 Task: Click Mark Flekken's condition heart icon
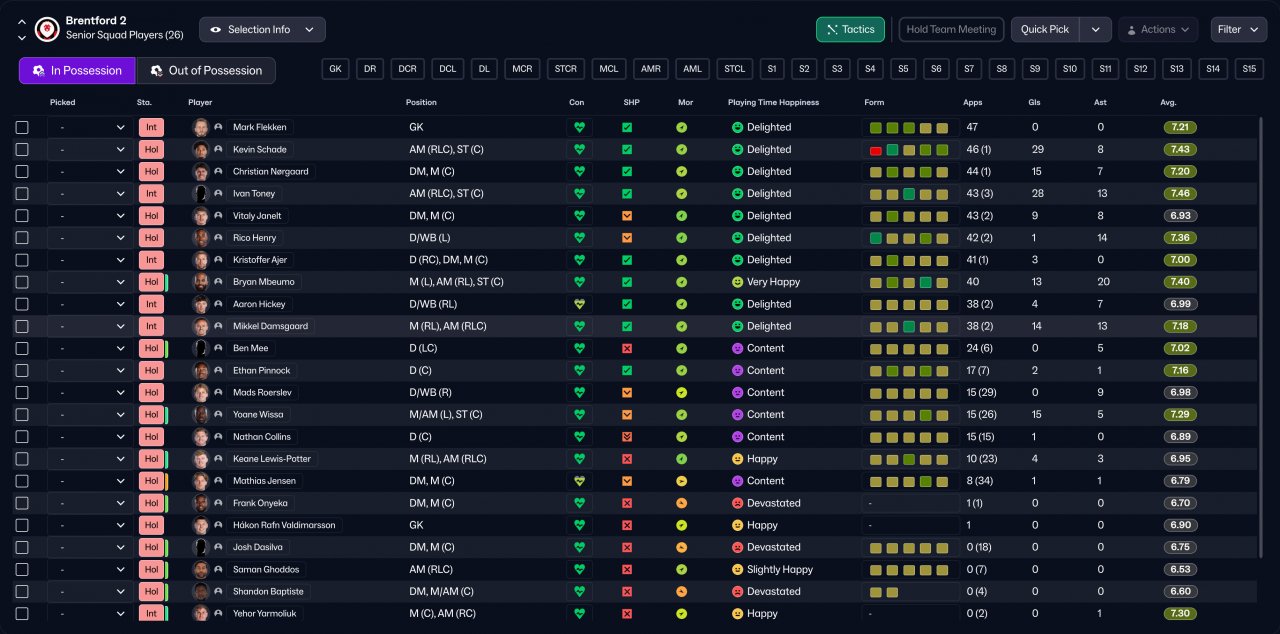578,128
